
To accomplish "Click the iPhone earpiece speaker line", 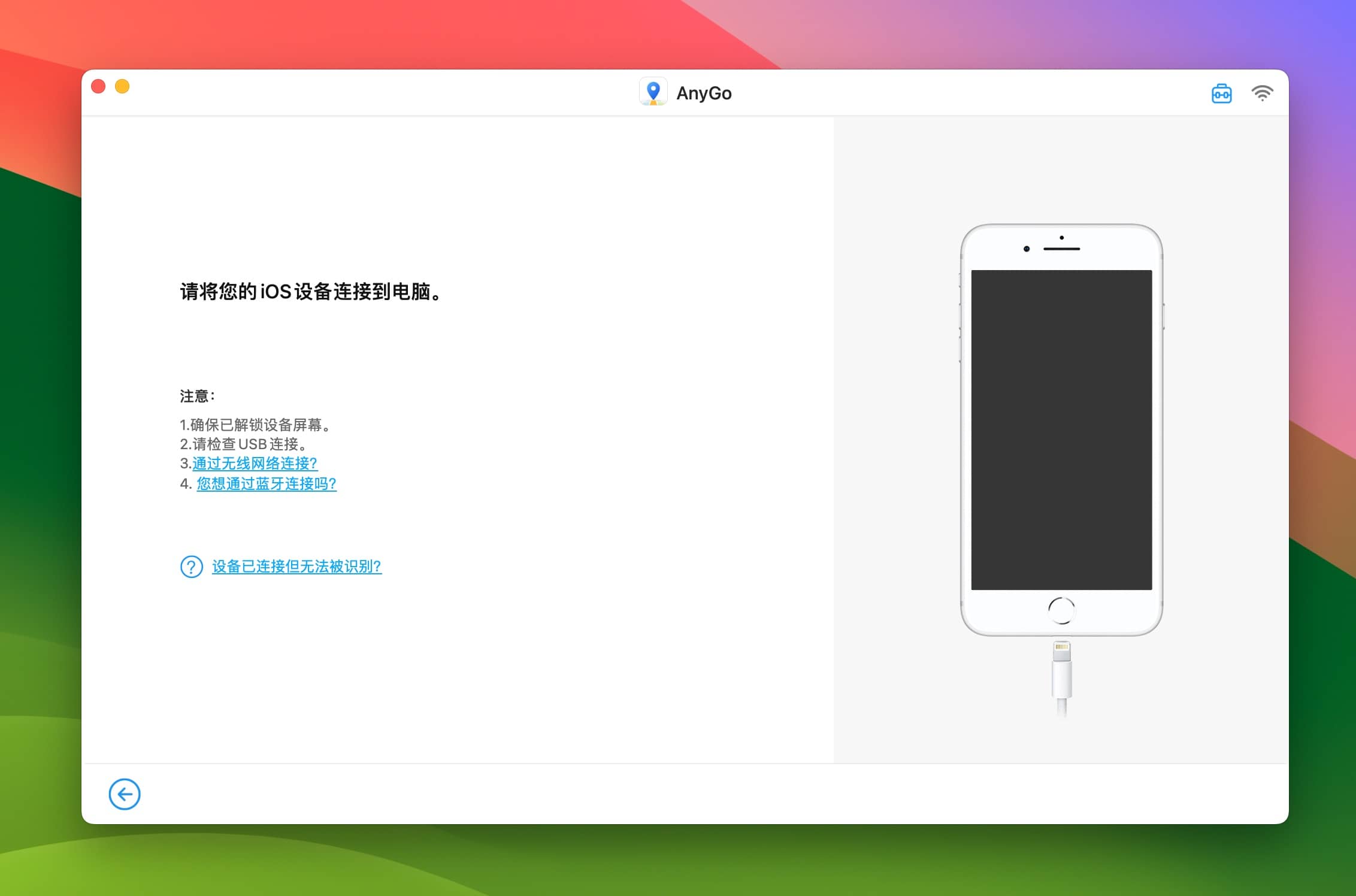I will tap(1061, 249).
